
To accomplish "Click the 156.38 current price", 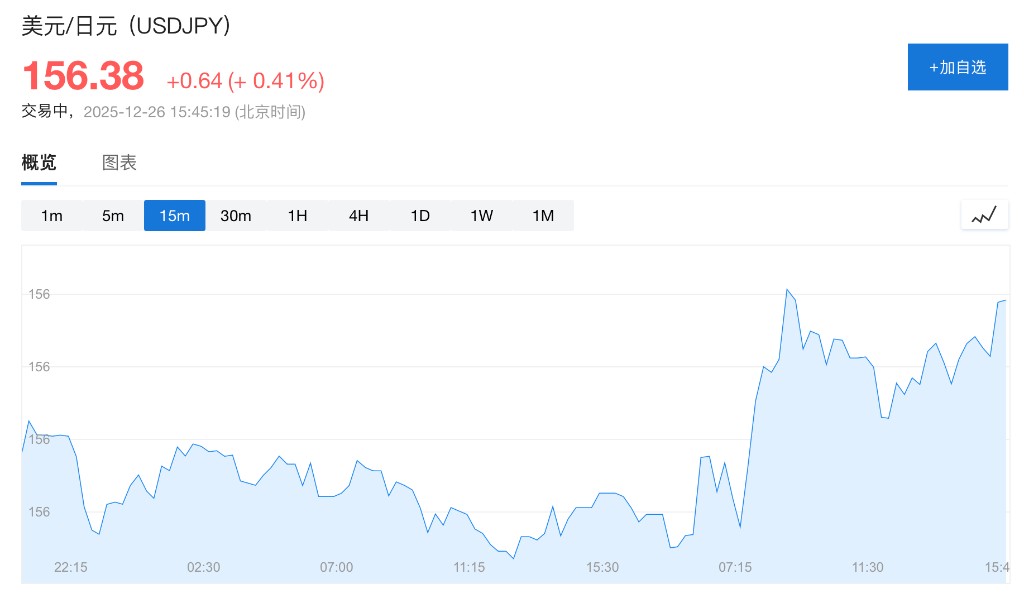I will (83, 77).
